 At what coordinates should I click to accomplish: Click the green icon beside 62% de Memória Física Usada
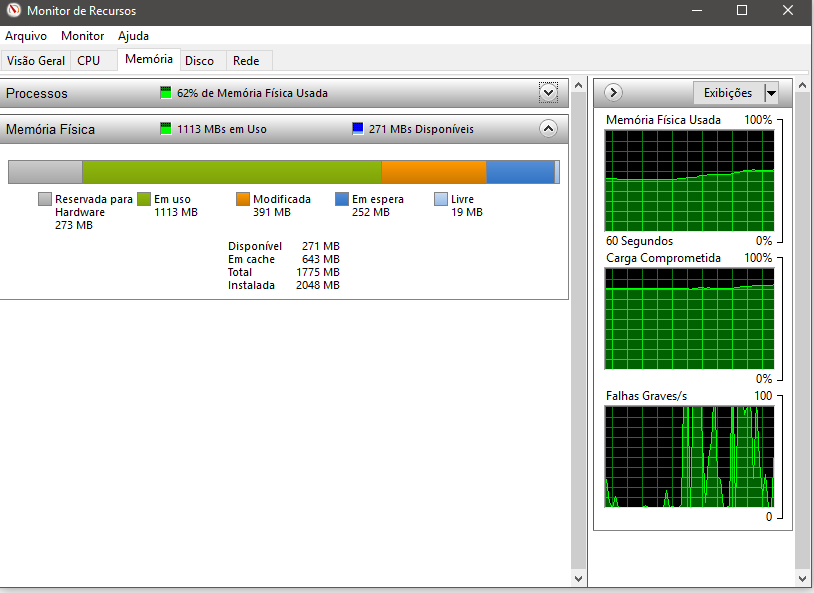point(166,93)
